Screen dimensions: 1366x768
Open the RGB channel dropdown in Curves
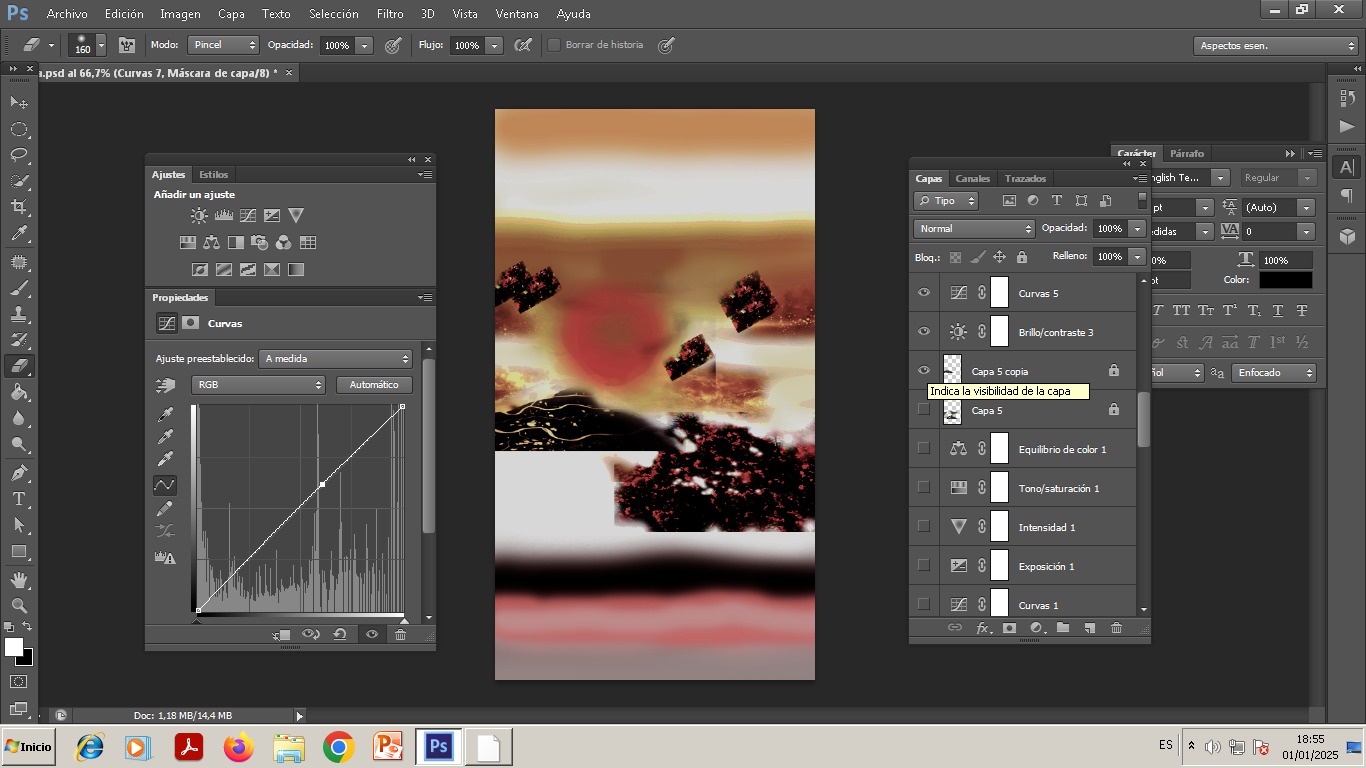[x=258, y=385]
